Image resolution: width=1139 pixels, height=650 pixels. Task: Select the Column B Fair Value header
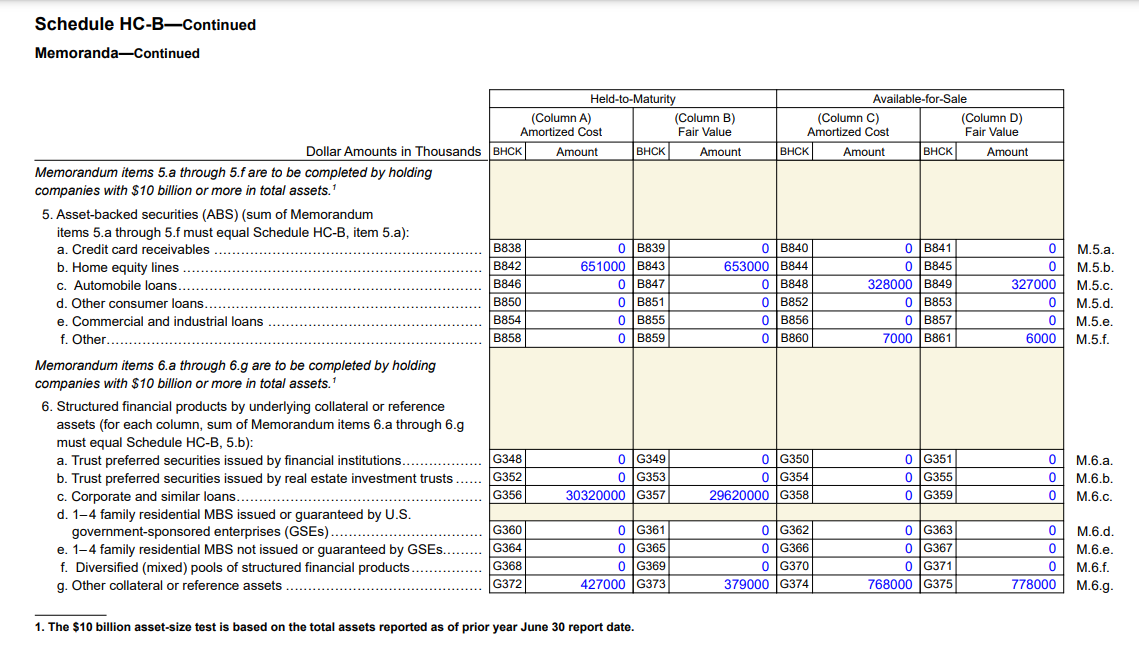point(704,125)
